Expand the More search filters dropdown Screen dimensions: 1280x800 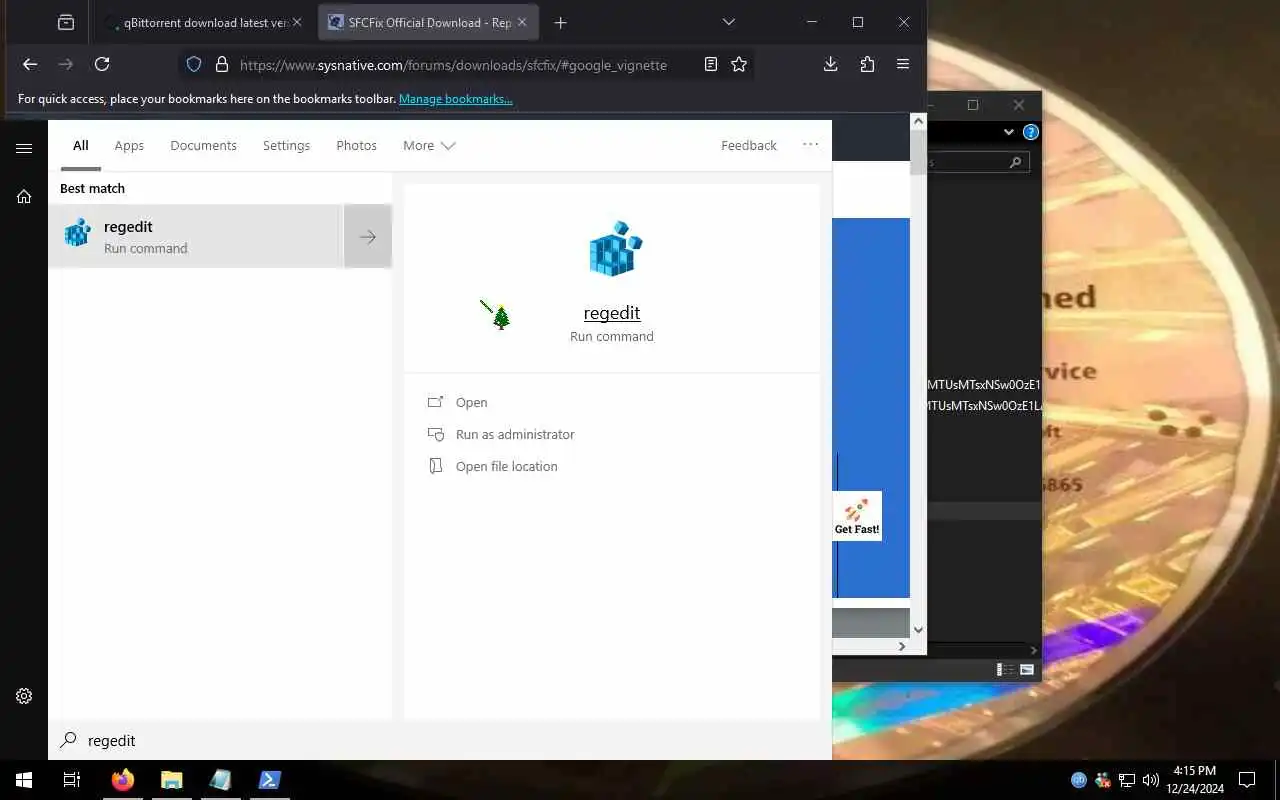coord(429,145)
